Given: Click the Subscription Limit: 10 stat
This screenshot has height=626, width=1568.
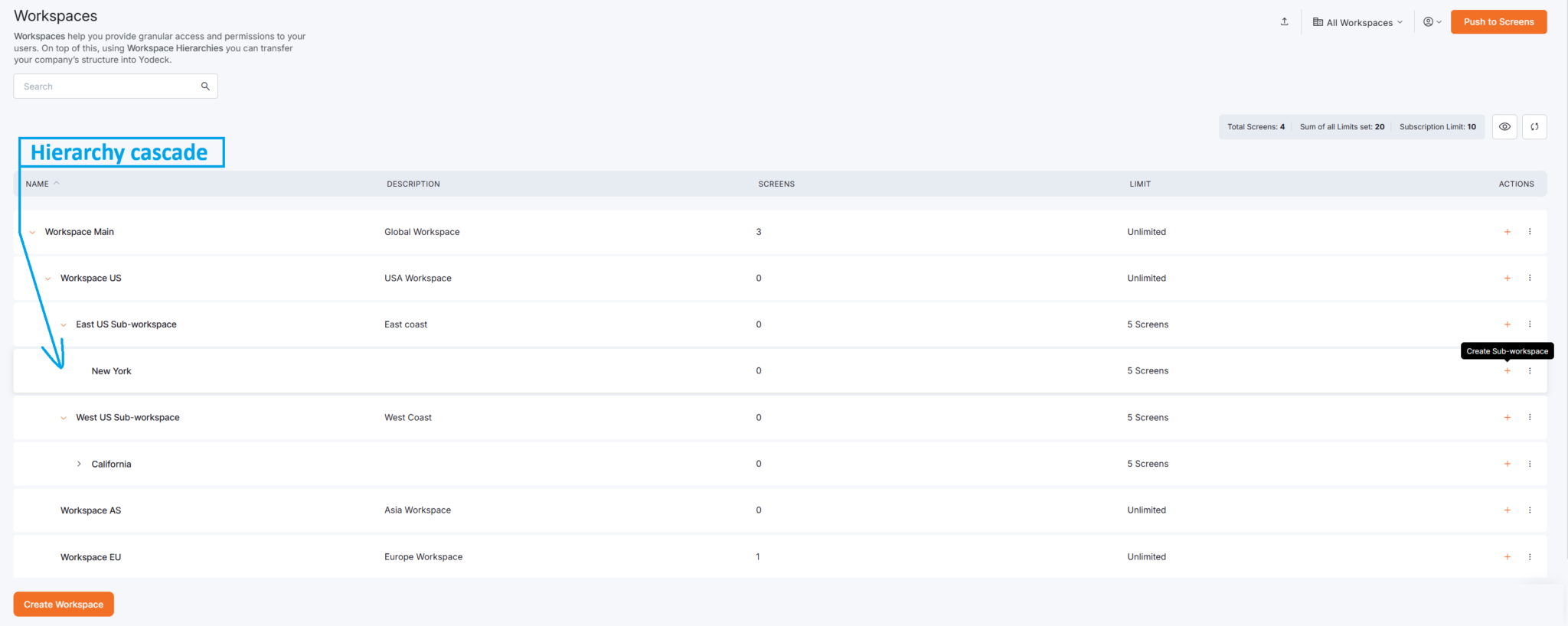Looking at the screenshot, I should tap(1437, 127).
